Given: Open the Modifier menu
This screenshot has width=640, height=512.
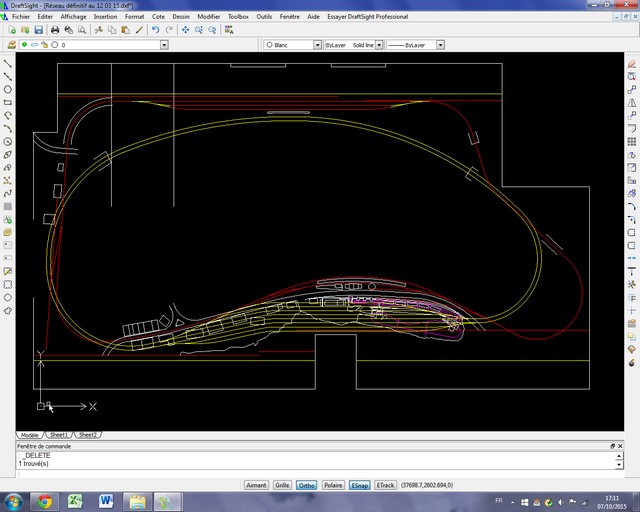Looking at the screenshot, I should [209, 17].
